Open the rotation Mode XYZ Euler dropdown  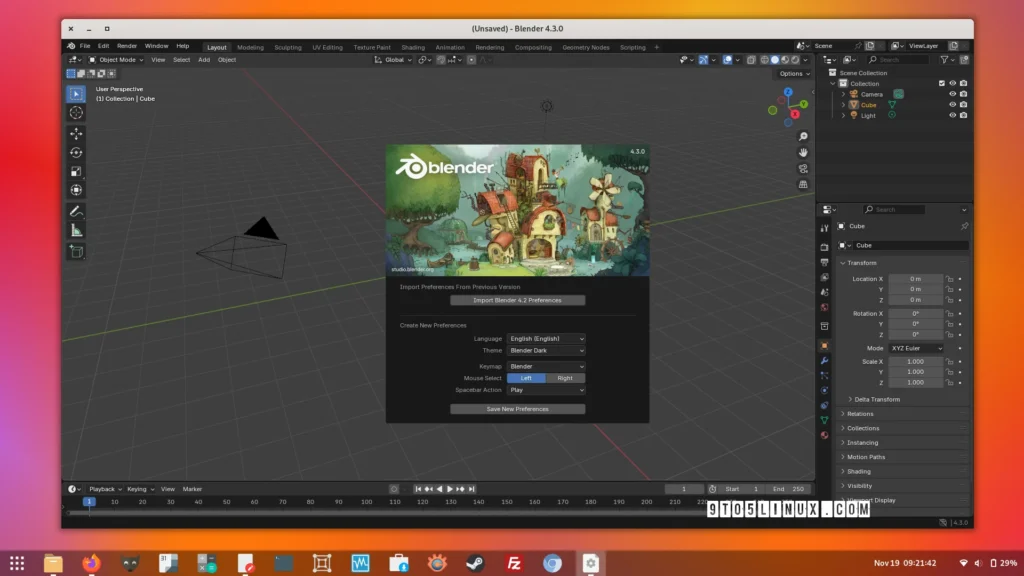point(916,348)
